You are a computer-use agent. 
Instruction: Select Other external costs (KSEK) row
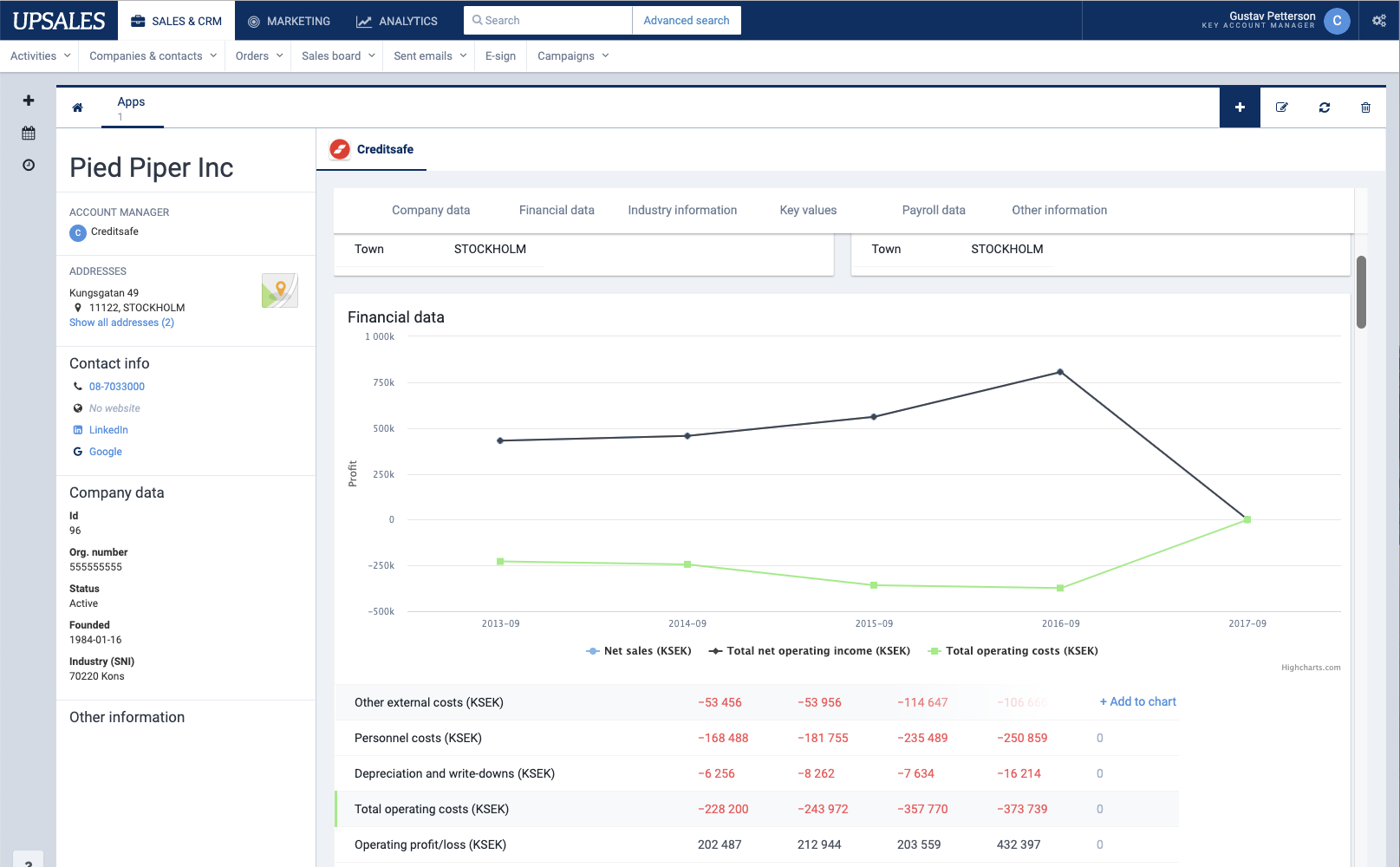757,702
